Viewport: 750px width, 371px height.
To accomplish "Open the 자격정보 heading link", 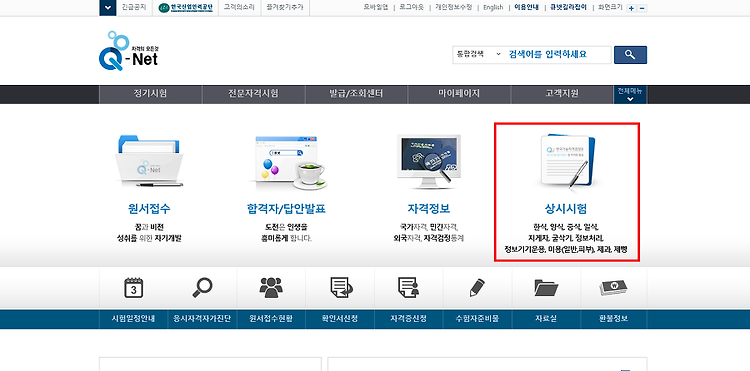I will pos(429,209).
